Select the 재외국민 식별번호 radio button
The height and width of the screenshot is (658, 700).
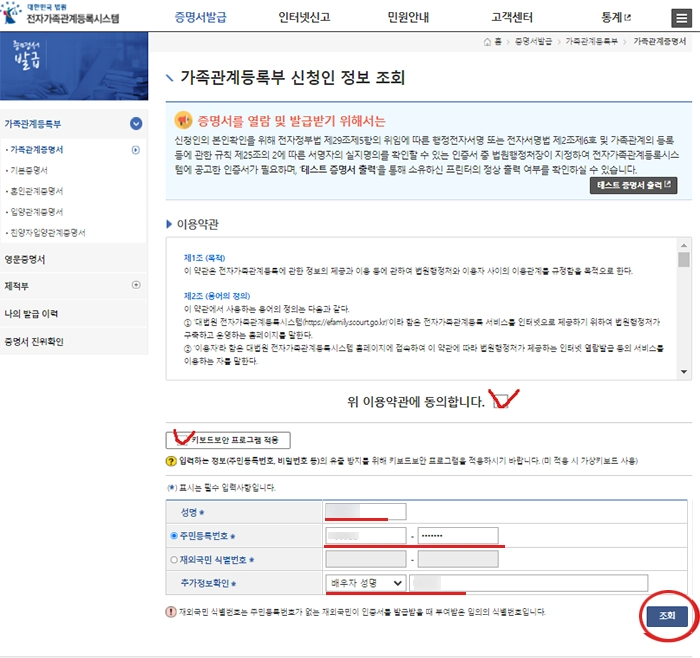tap(174, 559)
